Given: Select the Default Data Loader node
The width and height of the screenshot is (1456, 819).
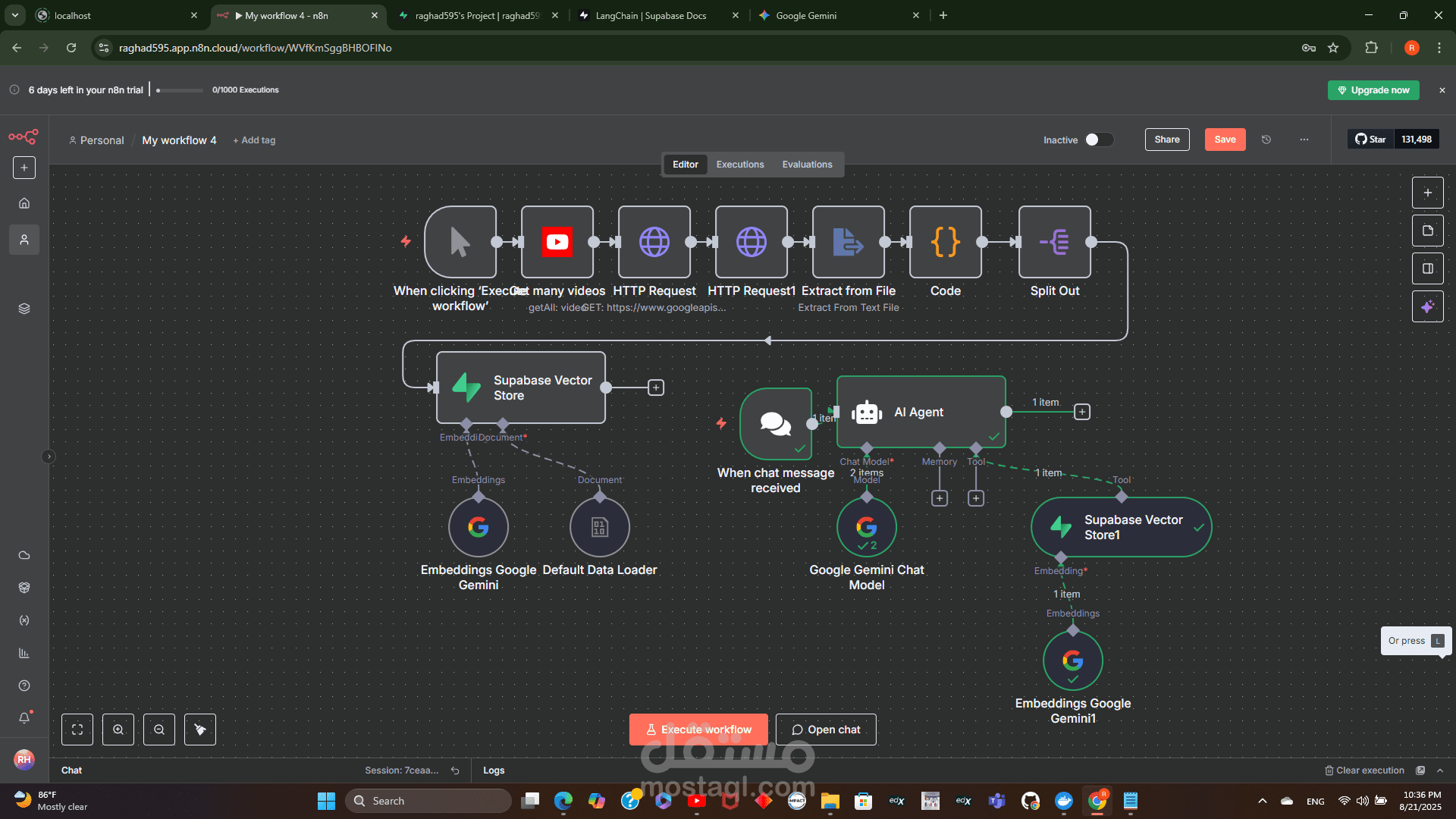Looking at the screenshot, I should tap(600, 527).
